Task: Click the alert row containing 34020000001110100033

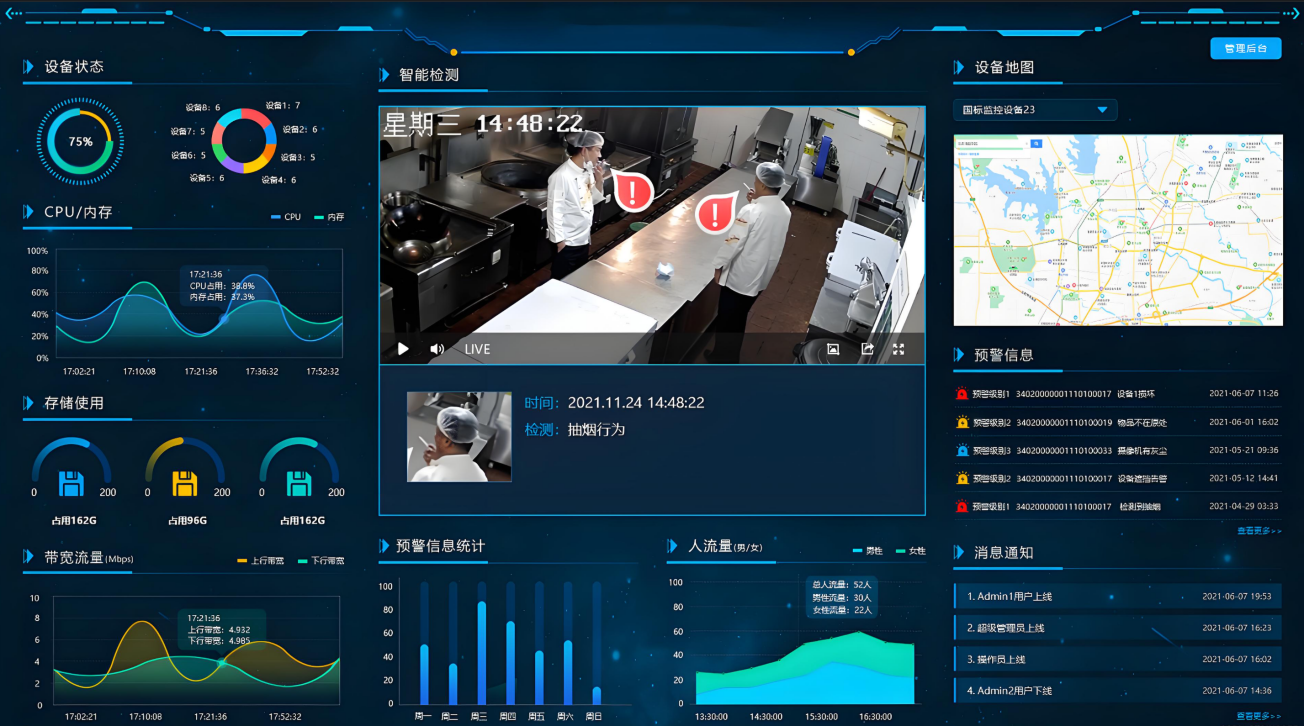Action: 1118,450
